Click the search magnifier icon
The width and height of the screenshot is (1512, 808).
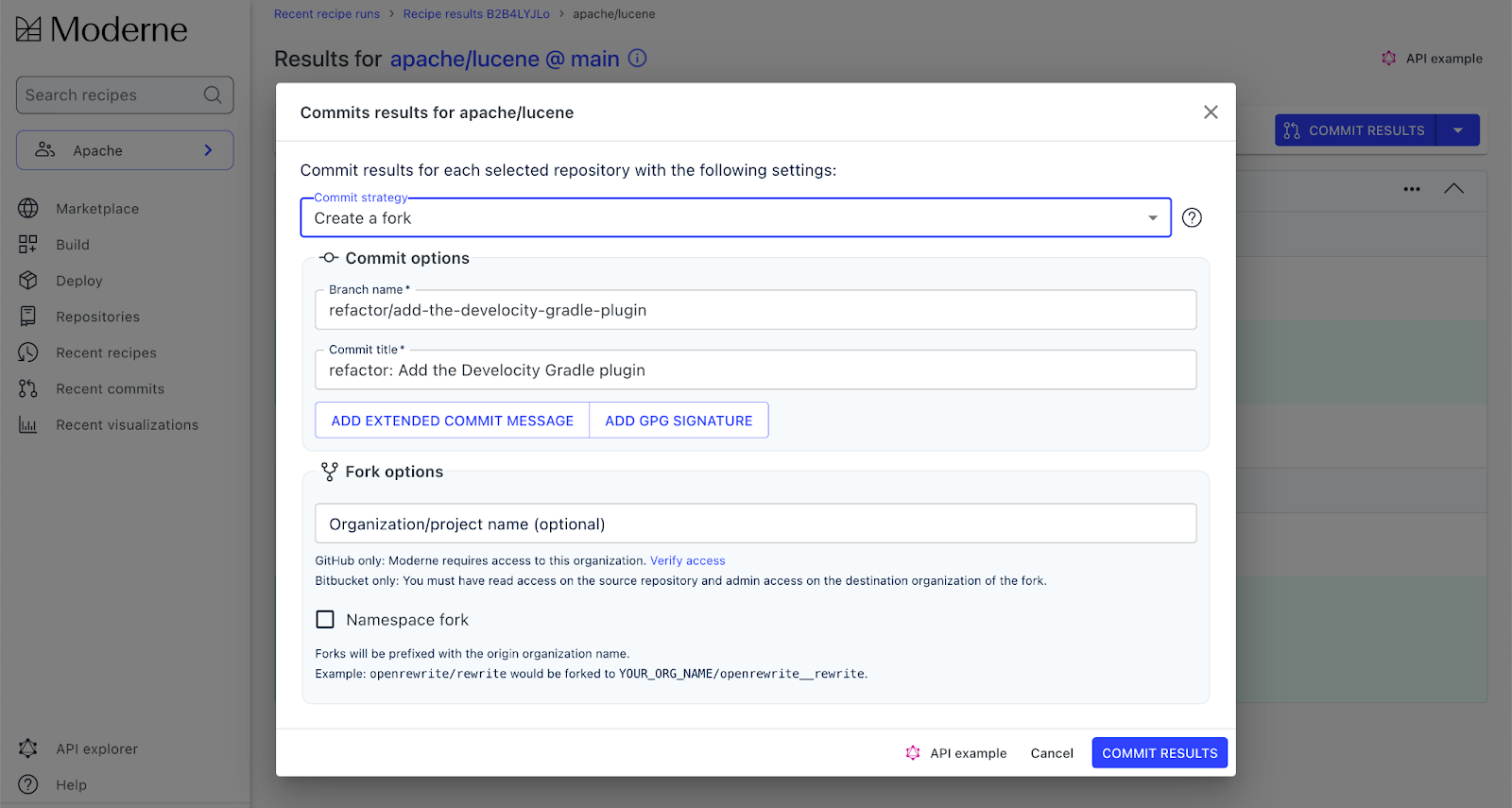coord(213,95)
